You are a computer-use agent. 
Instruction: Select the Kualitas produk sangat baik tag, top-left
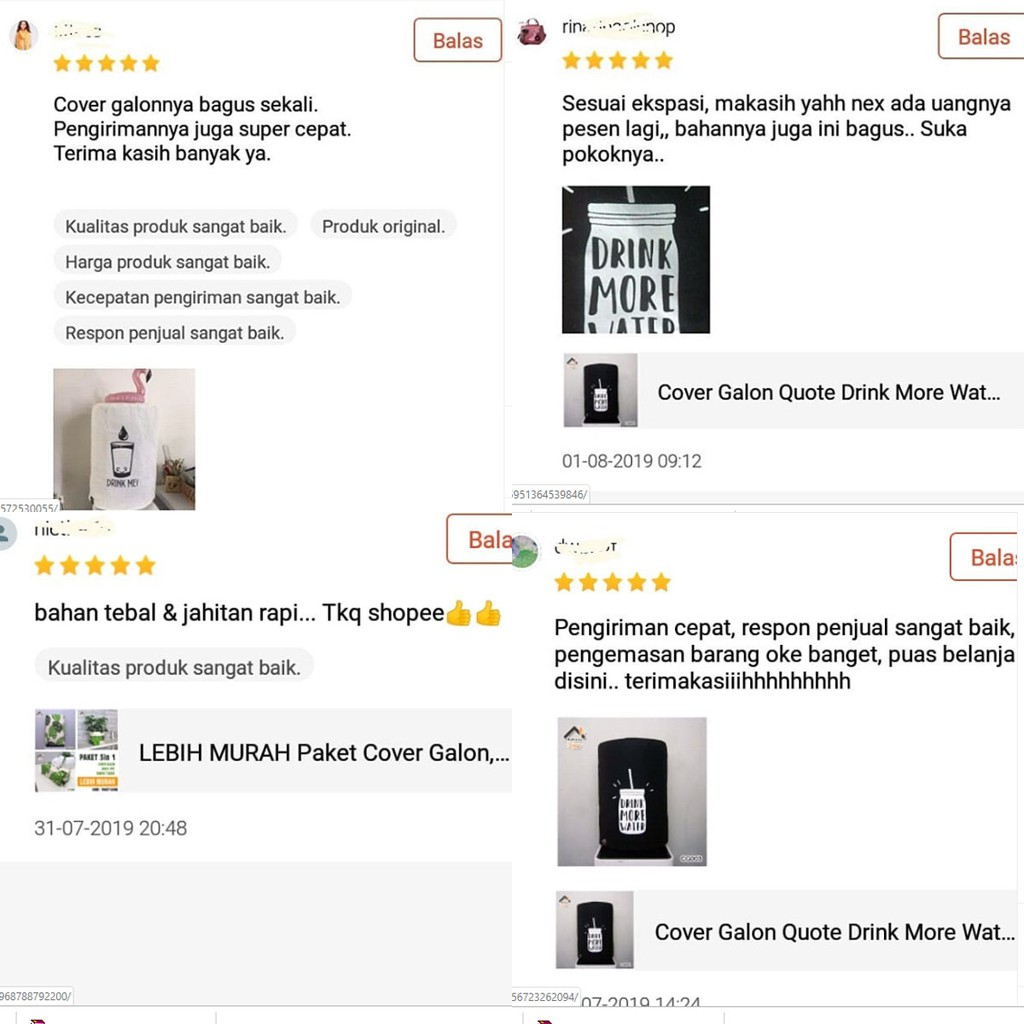click(x=176, y=226)
